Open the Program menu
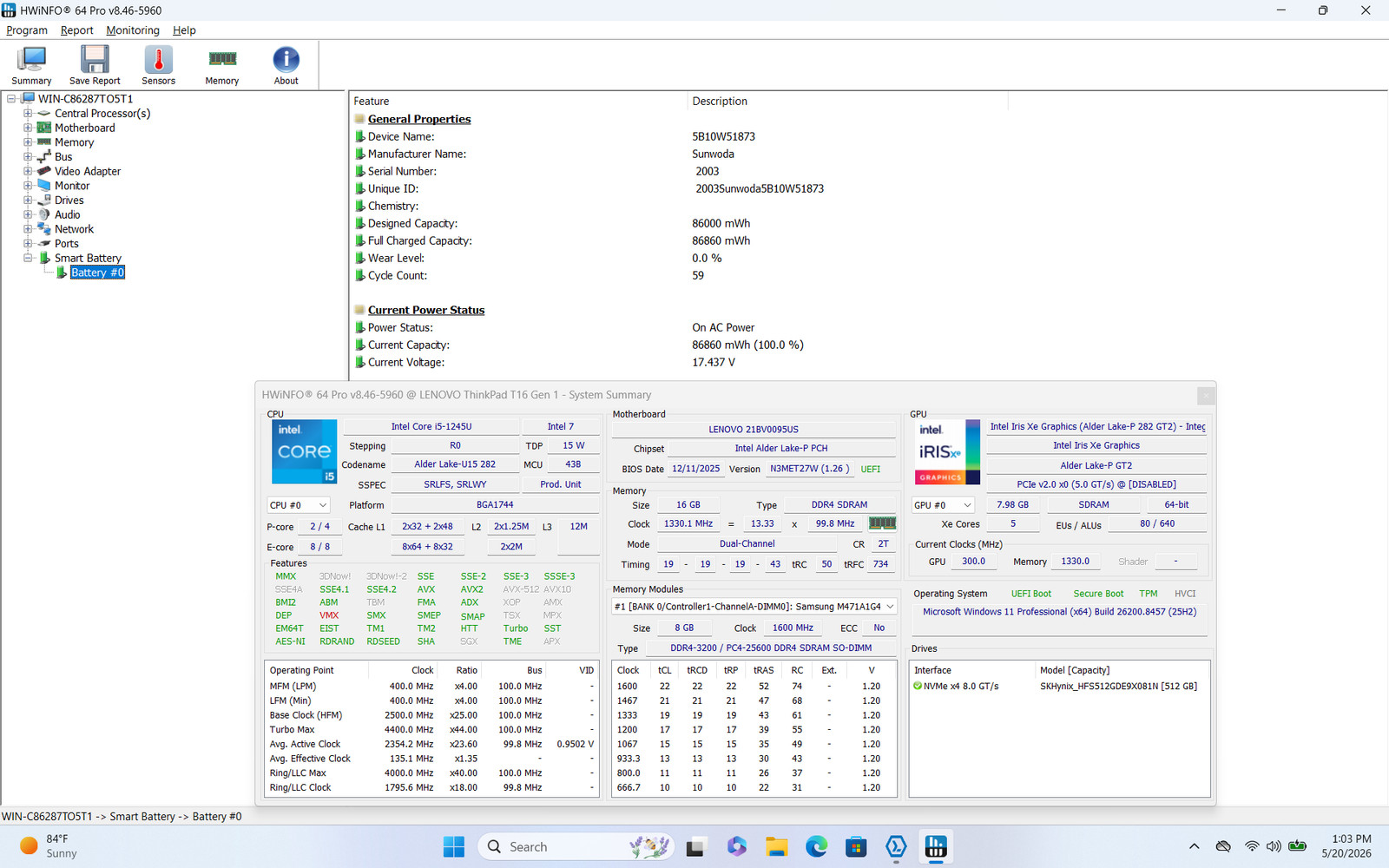The height and width of the screenshot is (868, 1389). click(x=27, y=30)
